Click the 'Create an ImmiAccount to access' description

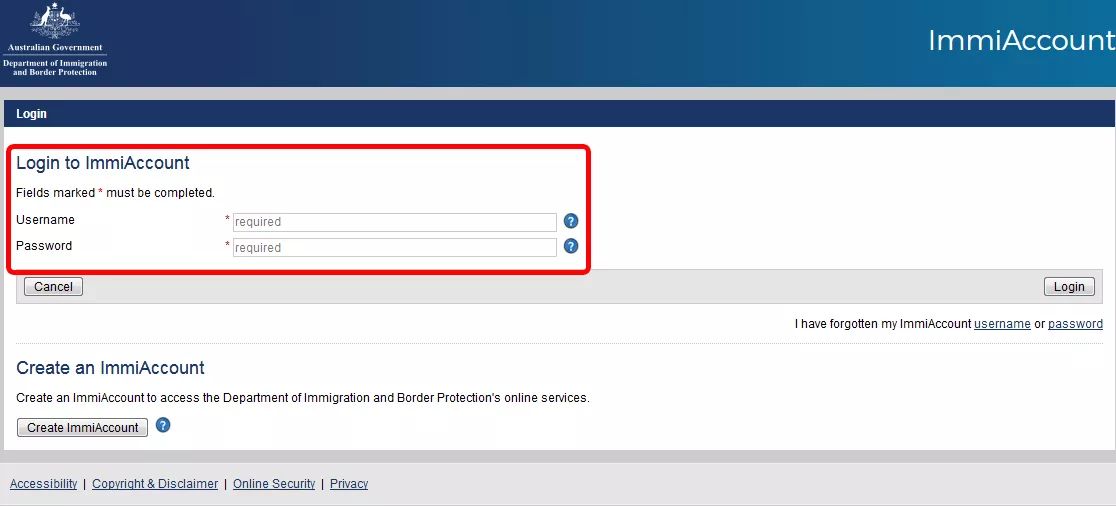click(x=303, y=398)
